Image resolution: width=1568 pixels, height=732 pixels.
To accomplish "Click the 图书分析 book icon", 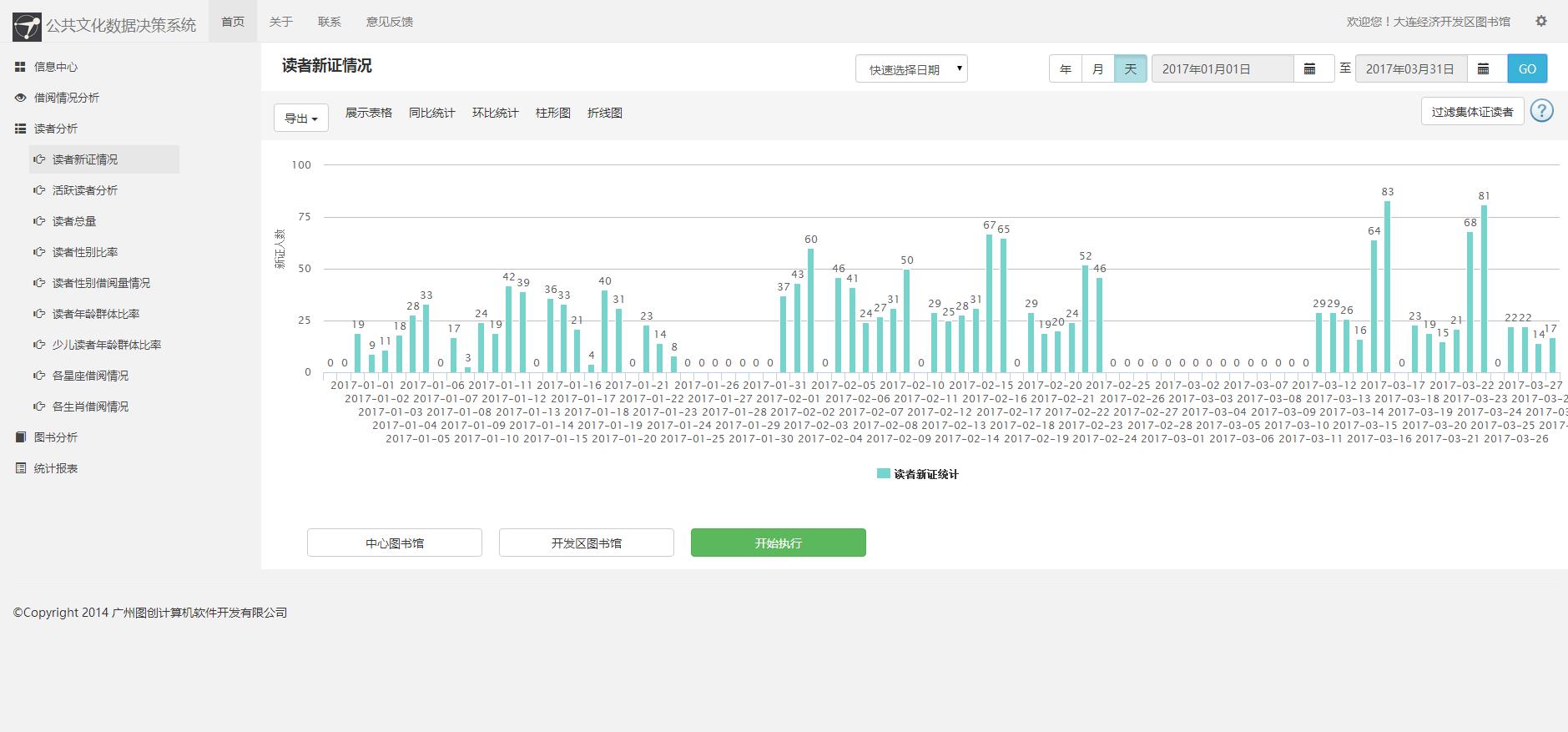I will click(x=20, y=437).
